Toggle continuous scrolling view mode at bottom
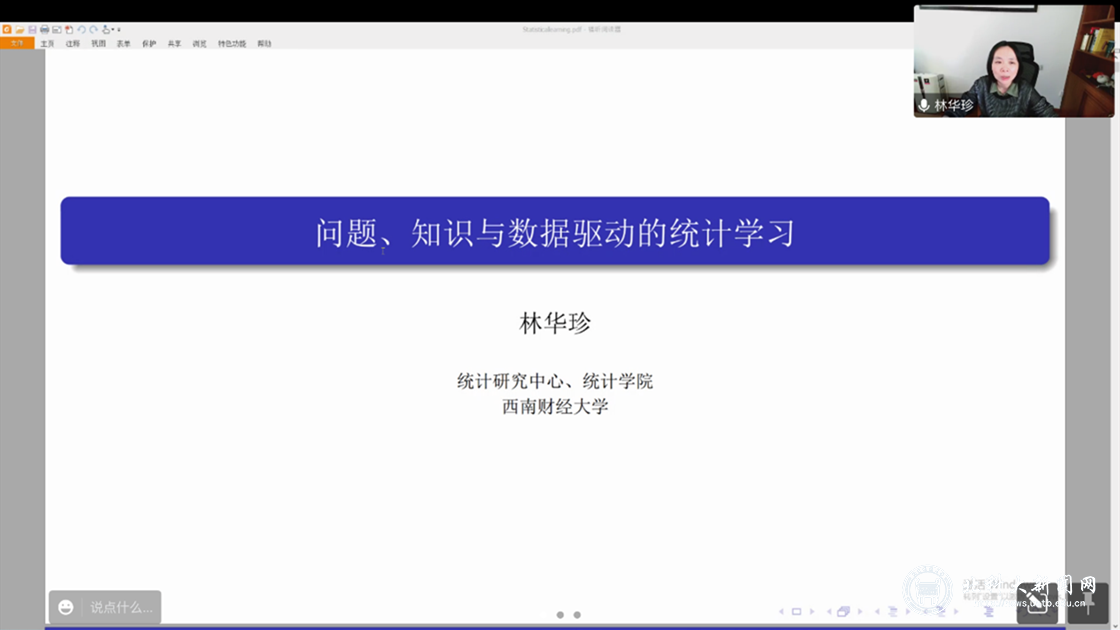 click(893, 611)
